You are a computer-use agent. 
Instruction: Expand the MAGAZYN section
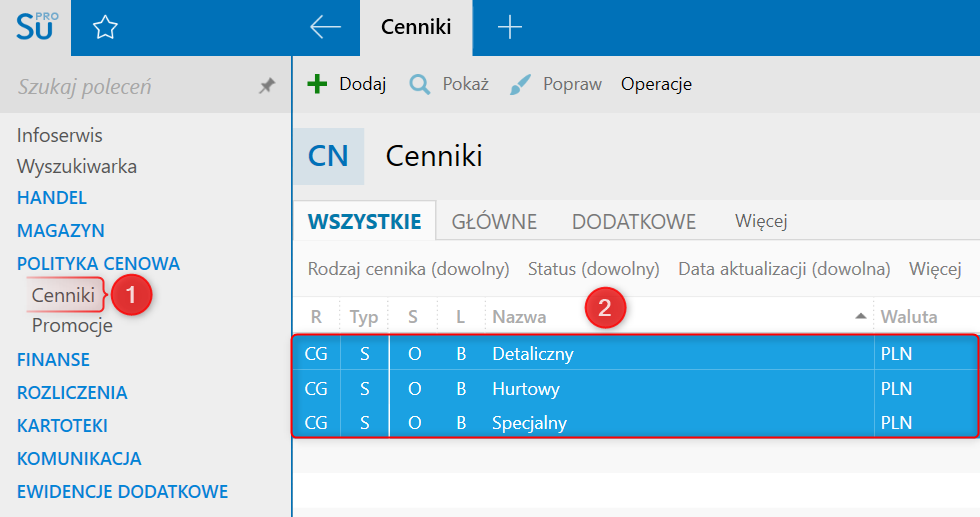click(x=61, y=231)
